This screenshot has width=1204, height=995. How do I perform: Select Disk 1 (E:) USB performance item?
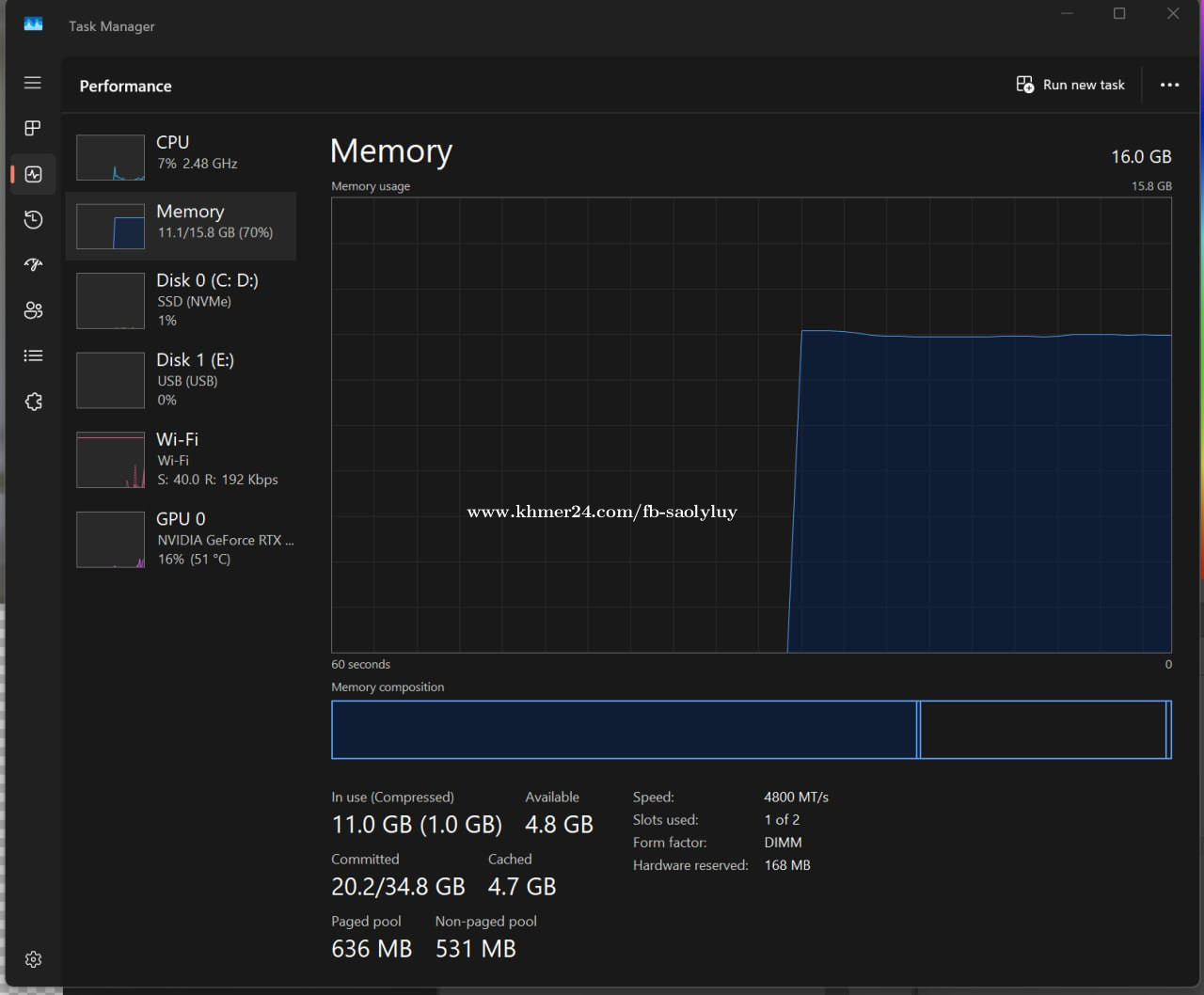pyautogui.click(x=181, y=380)
